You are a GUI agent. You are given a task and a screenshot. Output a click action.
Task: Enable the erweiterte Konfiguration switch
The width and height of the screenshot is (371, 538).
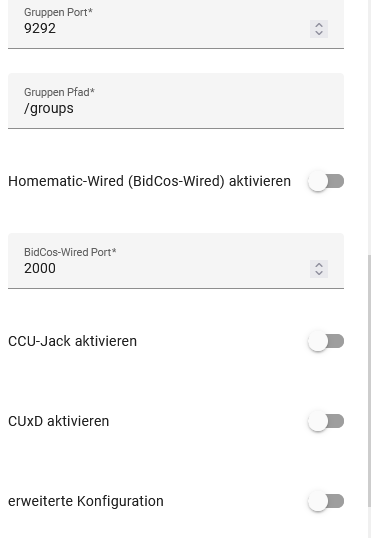coord(326,501)
